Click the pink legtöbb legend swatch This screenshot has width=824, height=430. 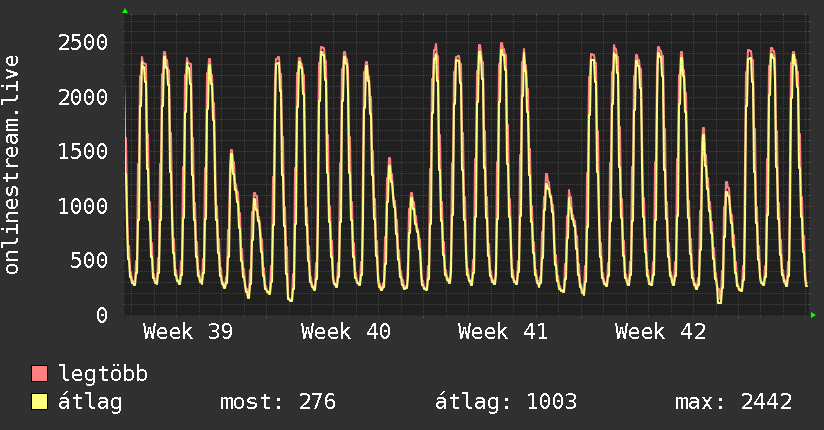(39, 374)
